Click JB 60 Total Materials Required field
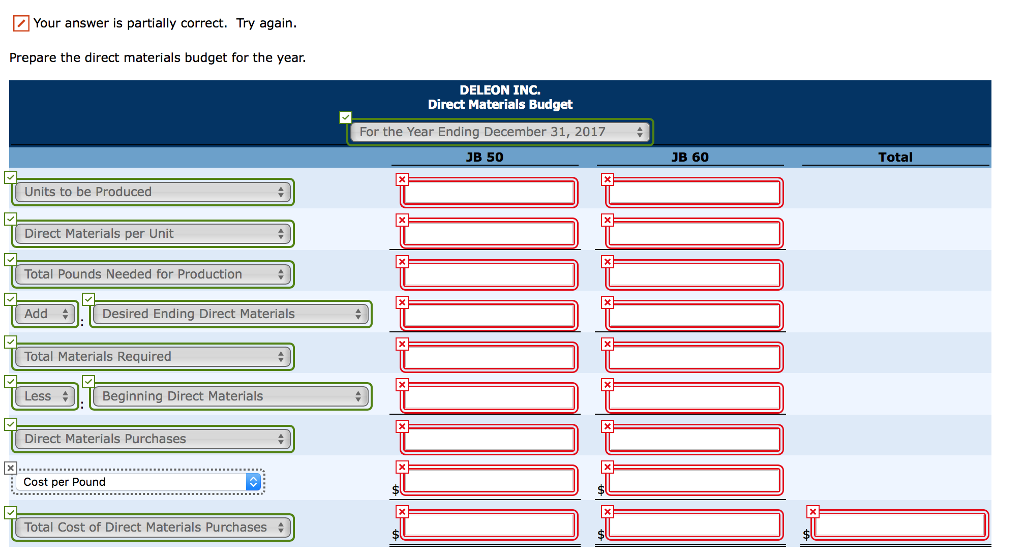 point(694,357)
